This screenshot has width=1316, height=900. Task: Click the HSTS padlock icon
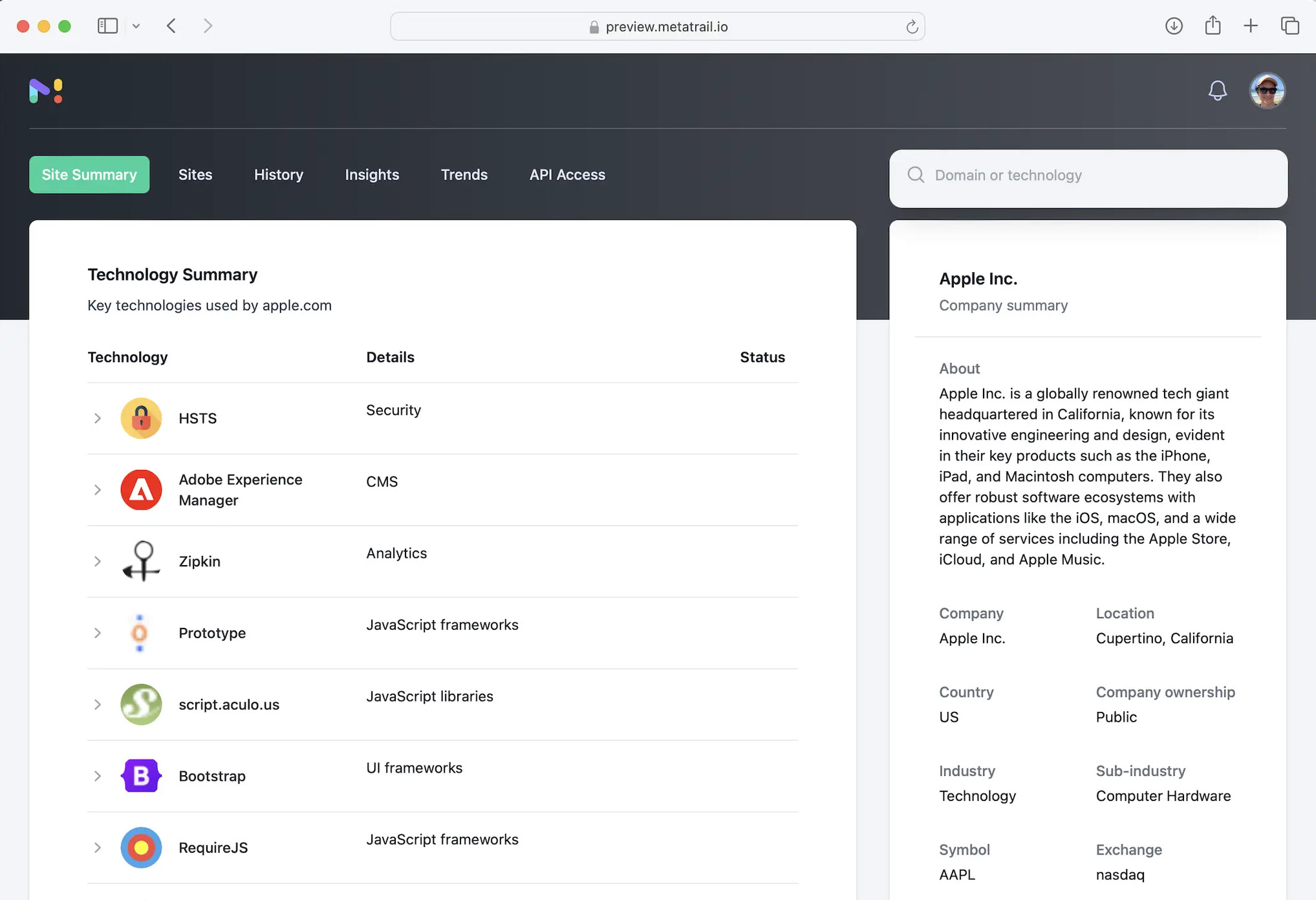pos(141,418)
